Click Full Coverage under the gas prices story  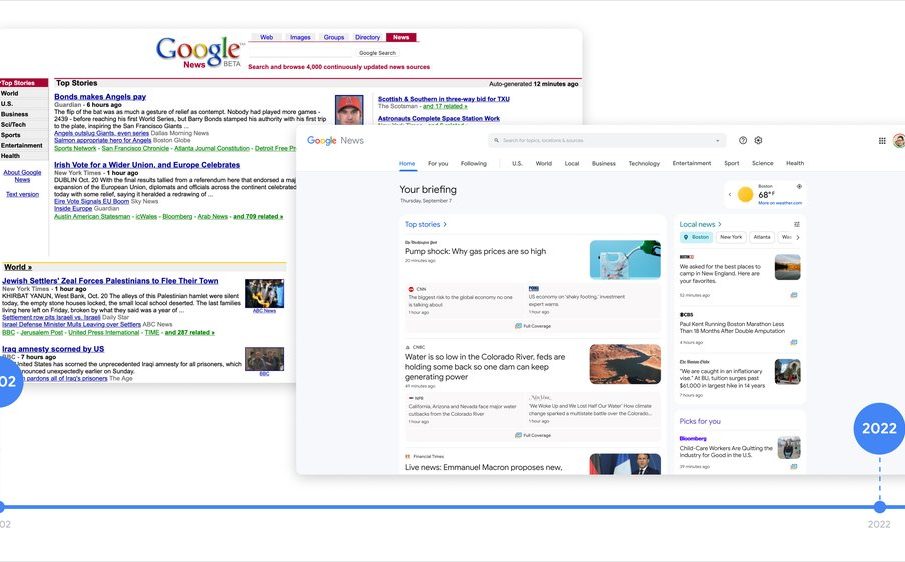pyautogui.click(x=533, y=326)
